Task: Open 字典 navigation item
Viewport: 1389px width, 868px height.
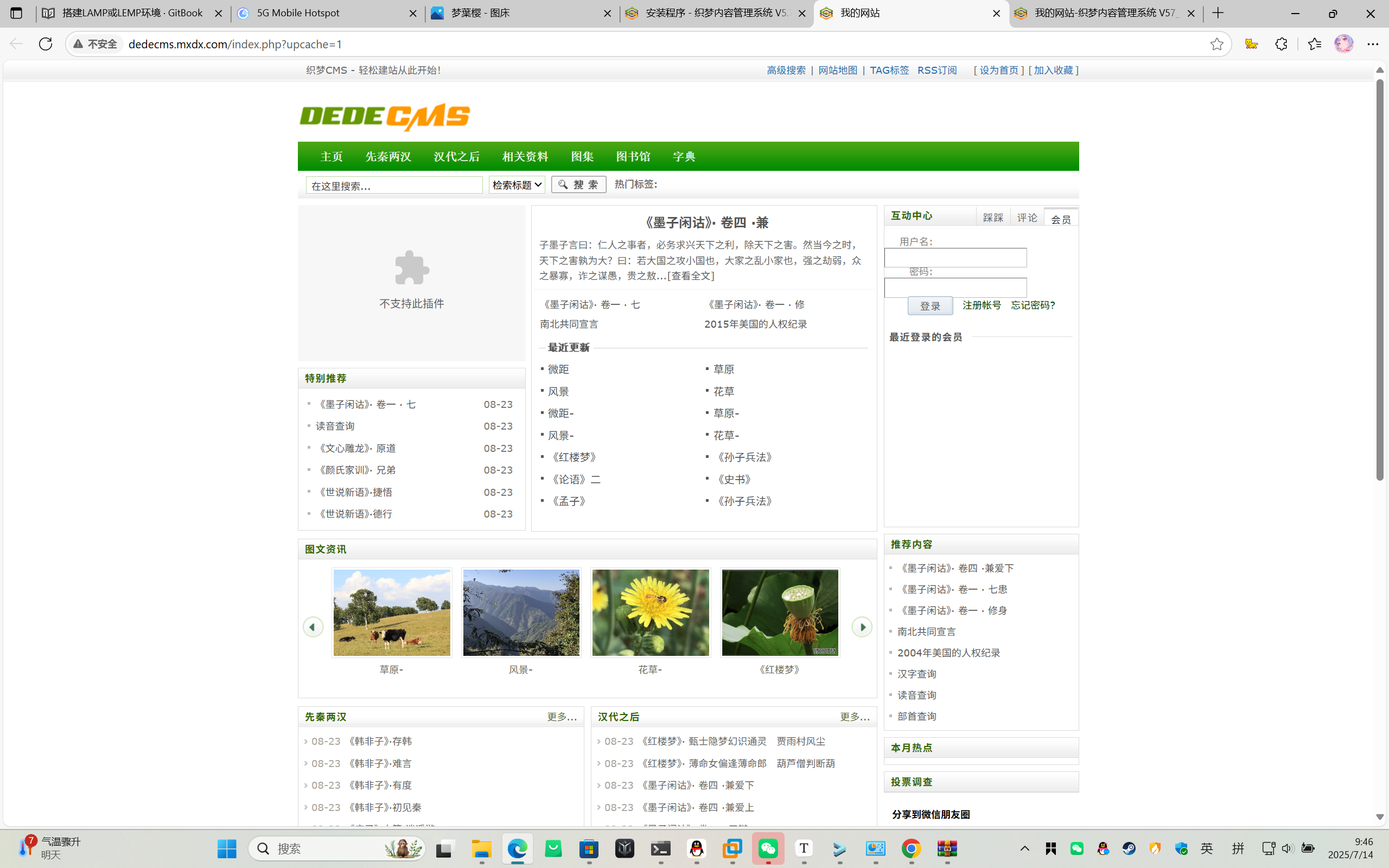Action: (684, 156)
